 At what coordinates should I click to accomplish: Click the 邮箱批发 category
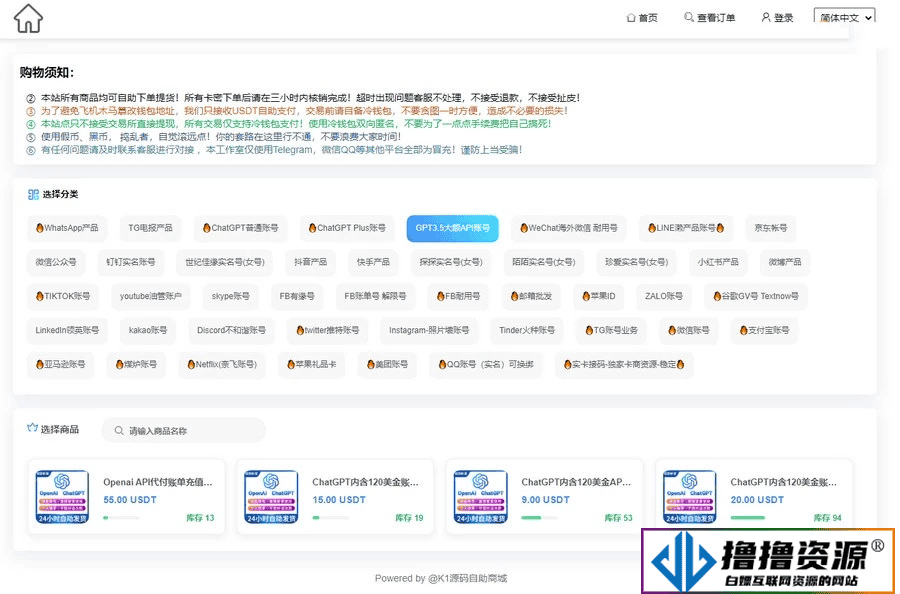click(x=531, y=296)
